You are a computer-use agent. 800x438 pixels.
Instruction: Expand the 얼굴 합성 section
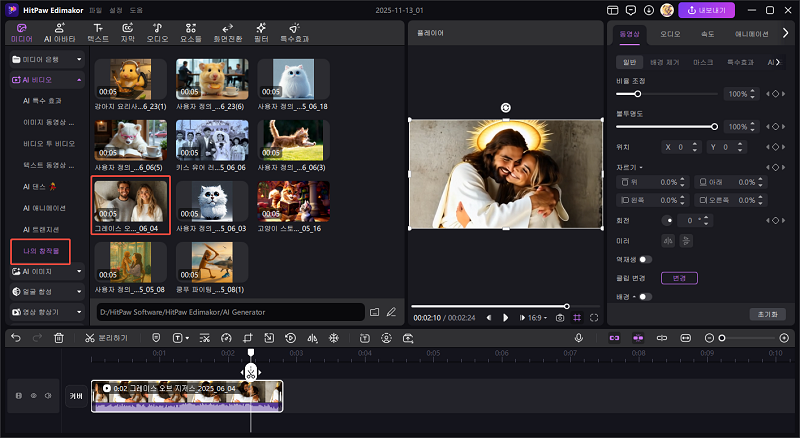coord(47,291)
